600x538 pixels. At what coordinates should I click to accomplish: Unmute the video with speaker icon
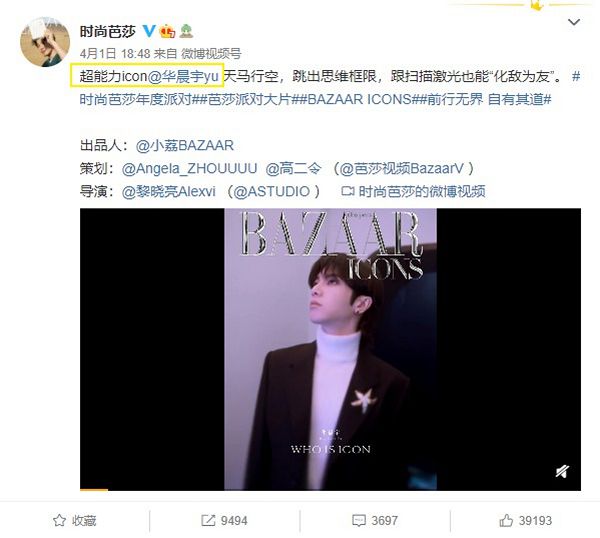click(562, 471)
